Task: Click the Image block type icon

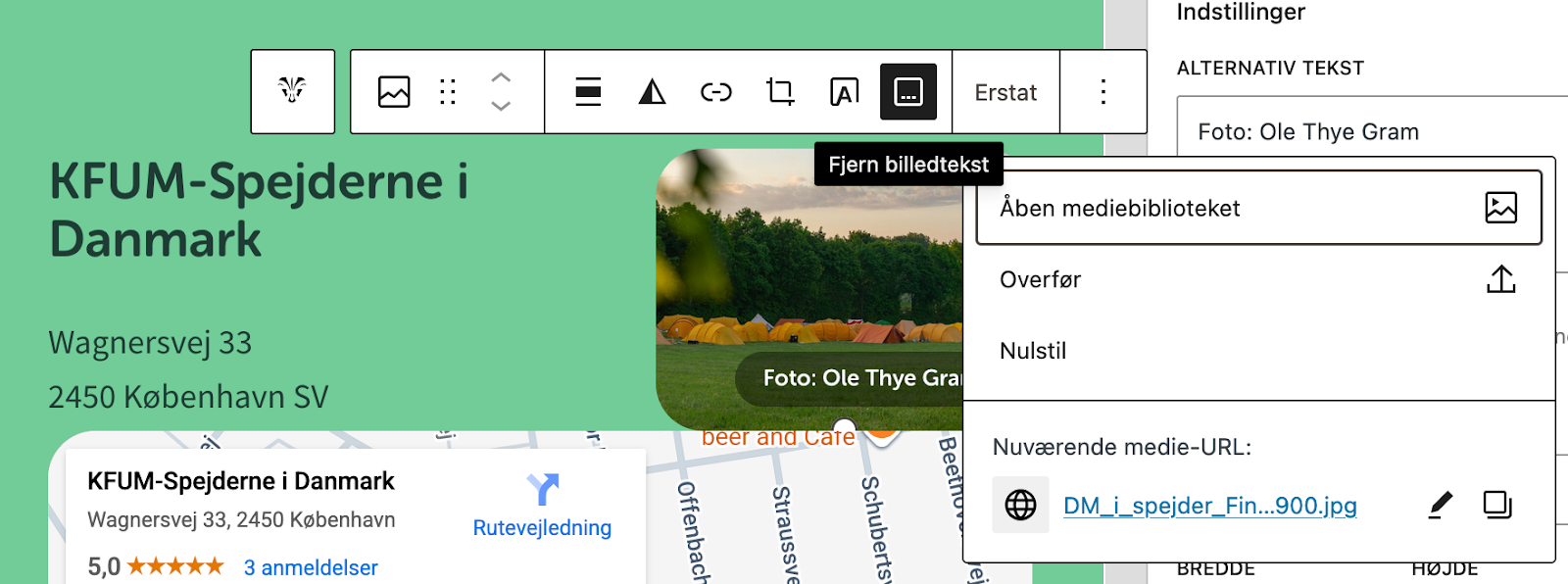Action: click(394, 92)
